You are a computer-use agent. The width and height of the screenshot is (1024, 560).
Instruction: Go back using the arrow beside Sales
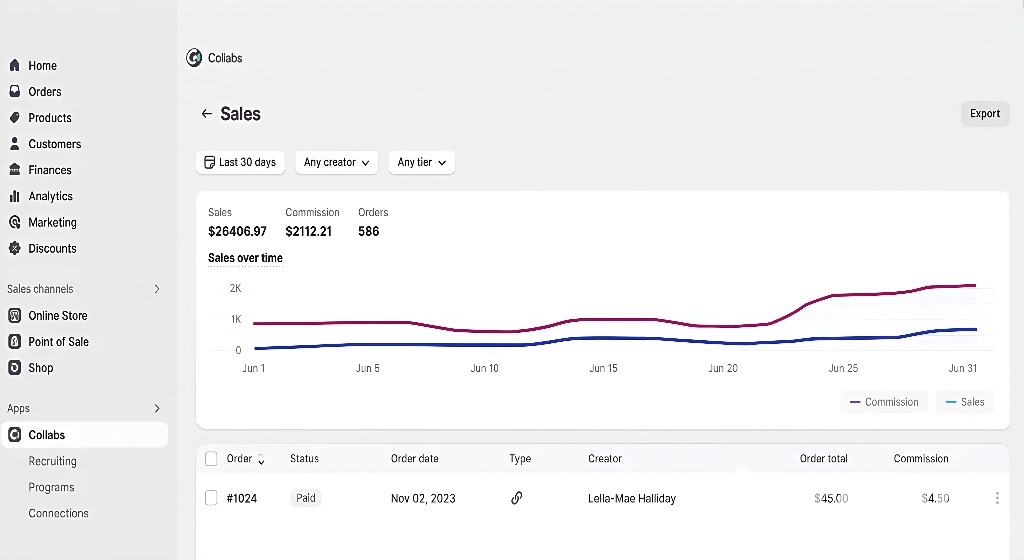[206, 114]
